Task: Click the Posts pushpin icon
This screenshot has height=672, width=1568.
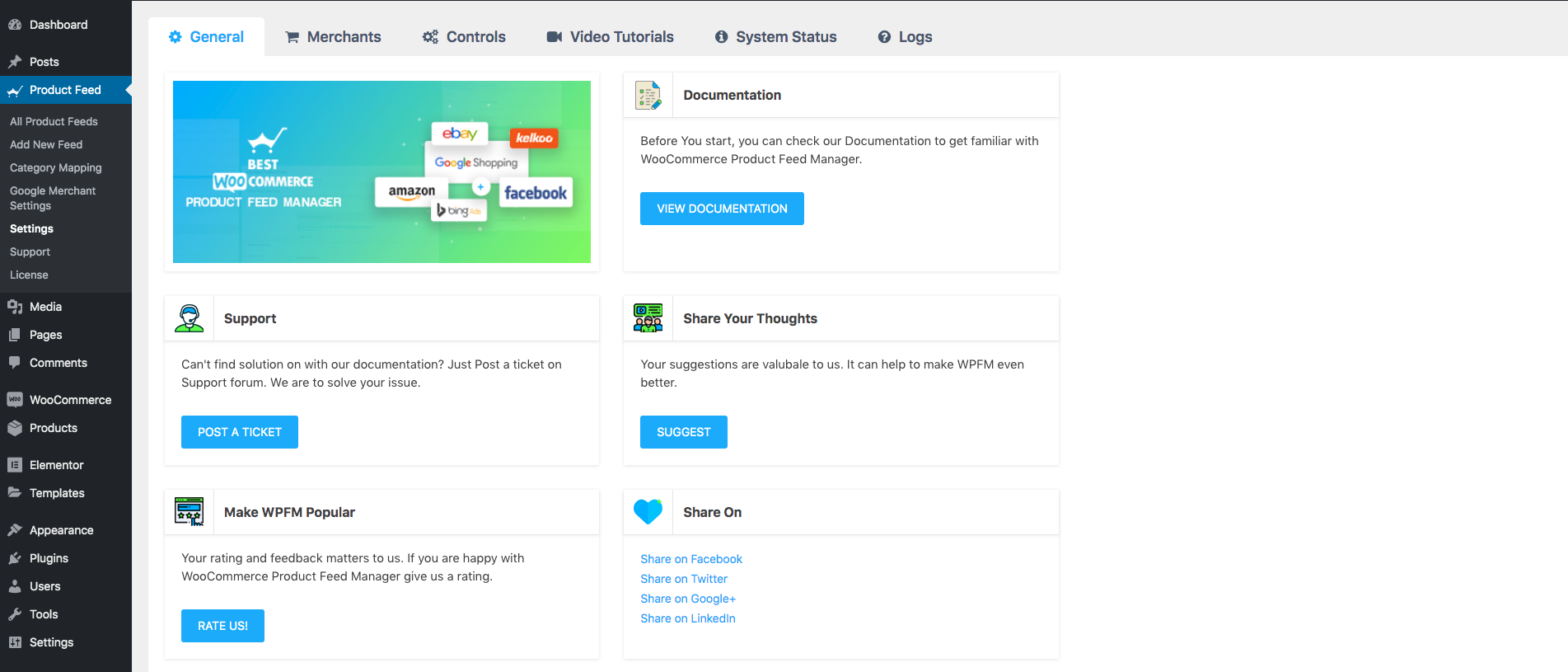Action: [15, 62]
